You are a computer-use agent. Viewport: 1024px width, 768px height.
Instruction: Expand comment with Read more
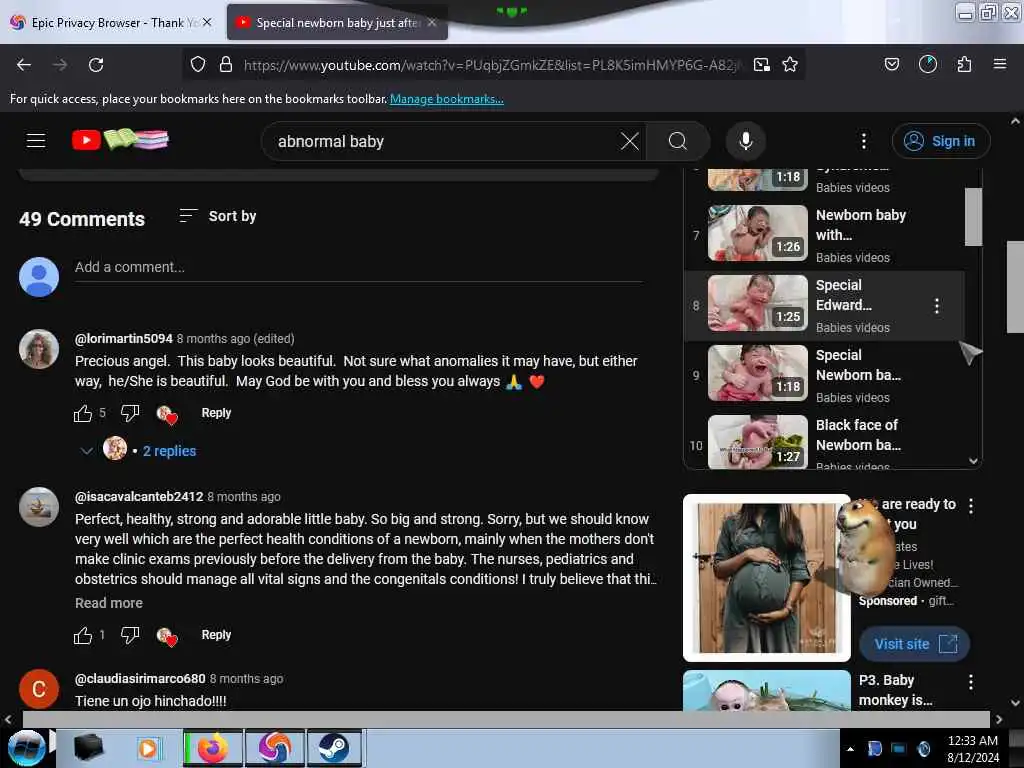click(108, 603)
